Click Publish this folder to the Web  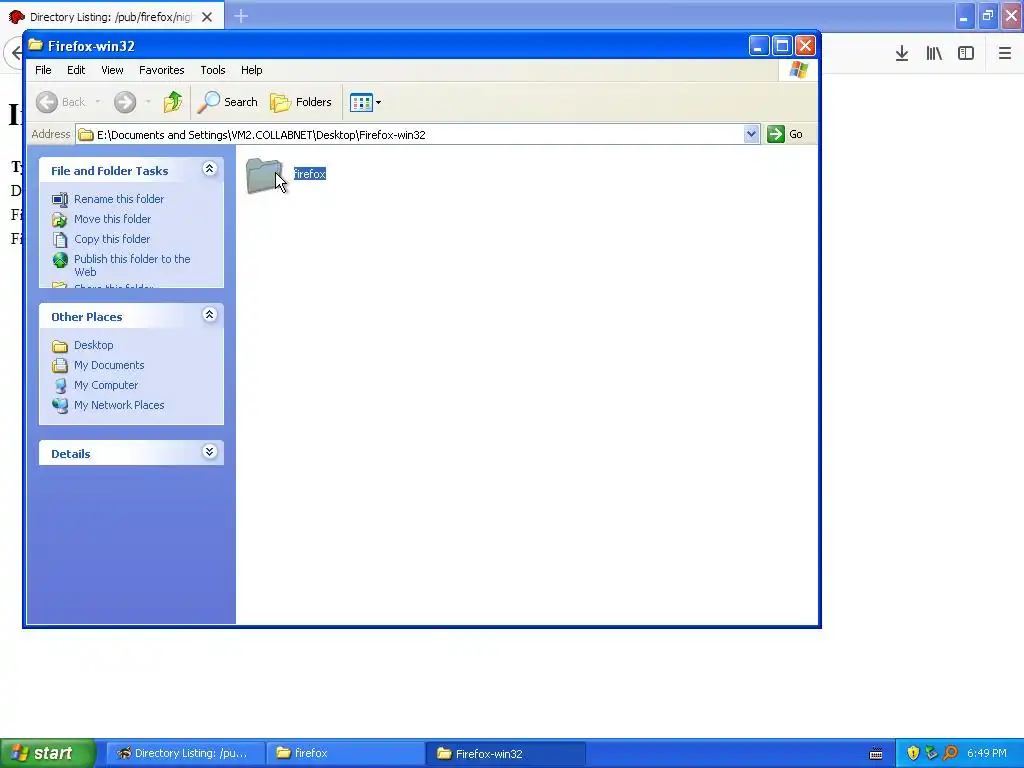[x=132, y=265]
